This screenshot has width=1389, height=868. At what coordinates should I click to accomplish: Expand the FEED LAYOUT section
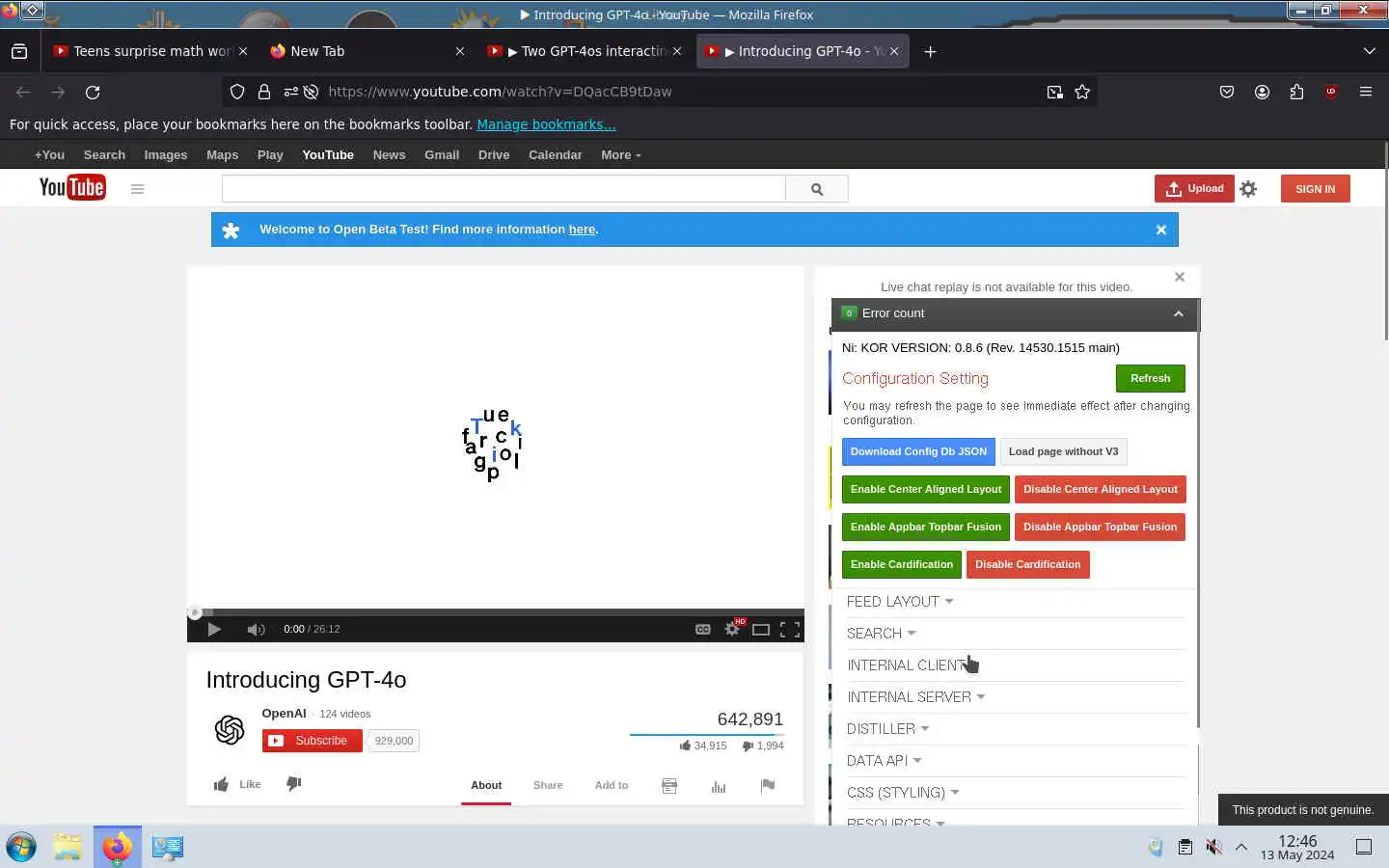[900, 602]
